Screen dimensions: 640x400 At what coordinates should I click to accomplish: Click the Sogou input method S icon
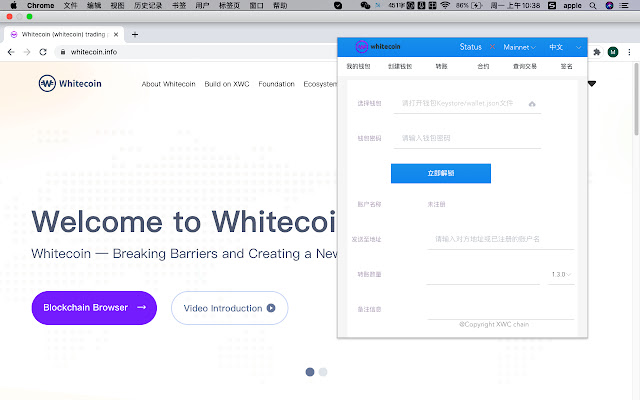tap(552, 5)
